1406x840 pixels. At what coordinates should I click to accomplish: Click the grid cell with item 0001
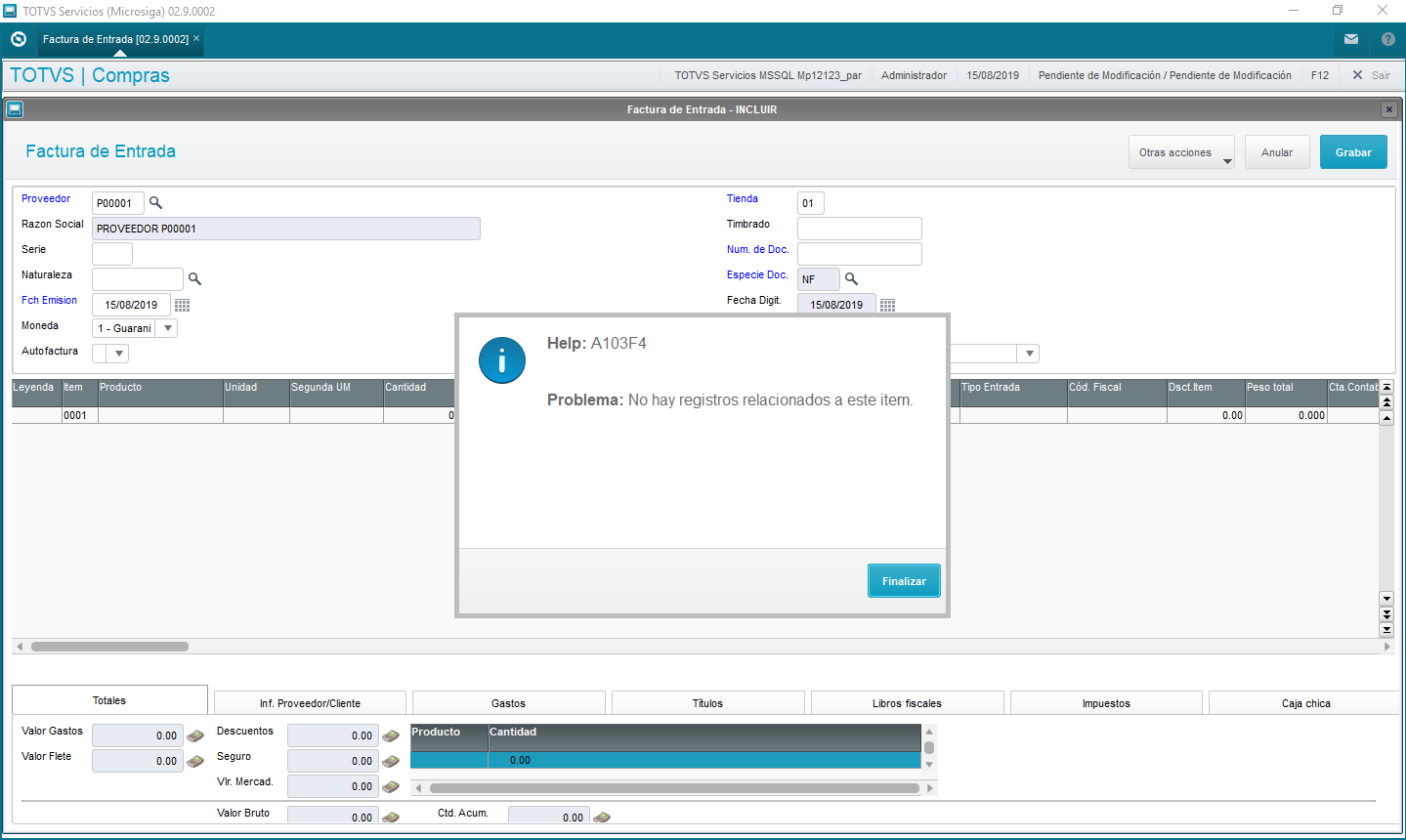click(x=80, y=415)
